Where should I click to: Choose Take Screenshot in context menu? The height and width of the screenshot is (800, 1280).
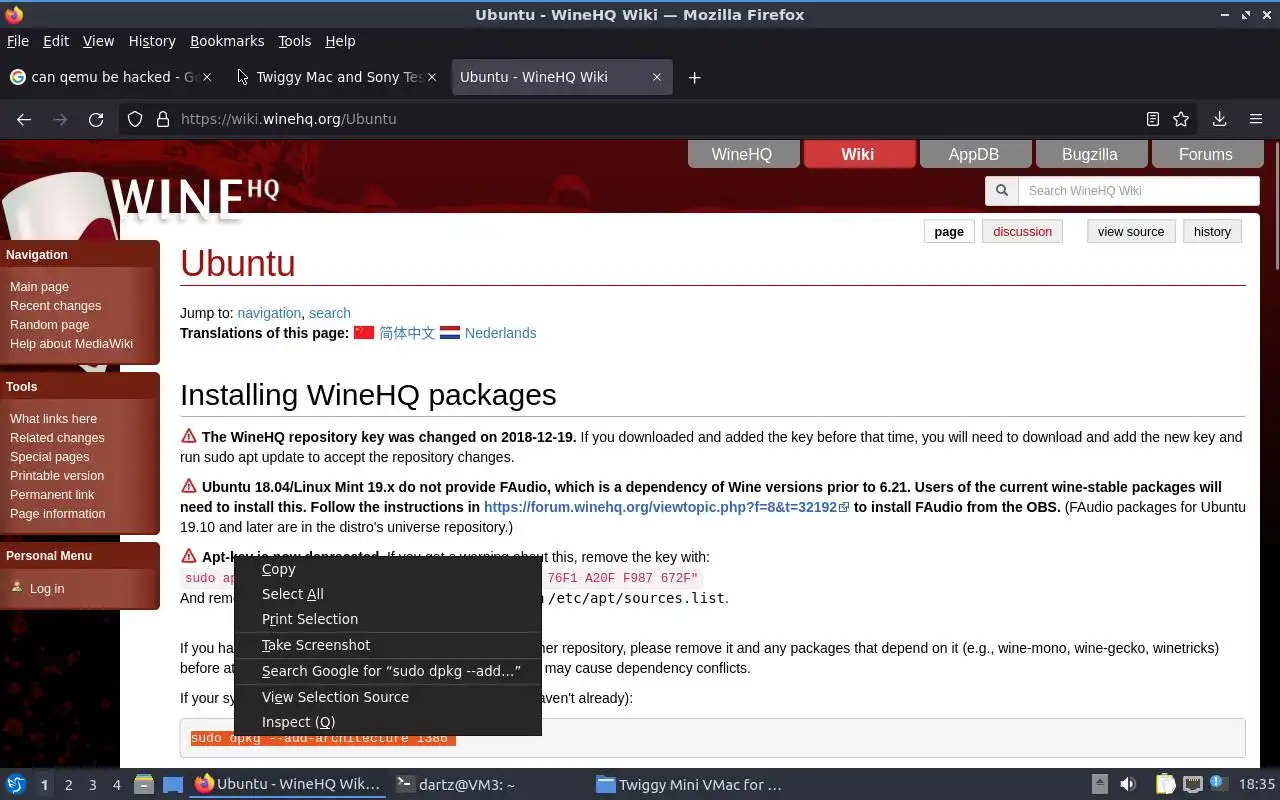[x=388, y=645]
